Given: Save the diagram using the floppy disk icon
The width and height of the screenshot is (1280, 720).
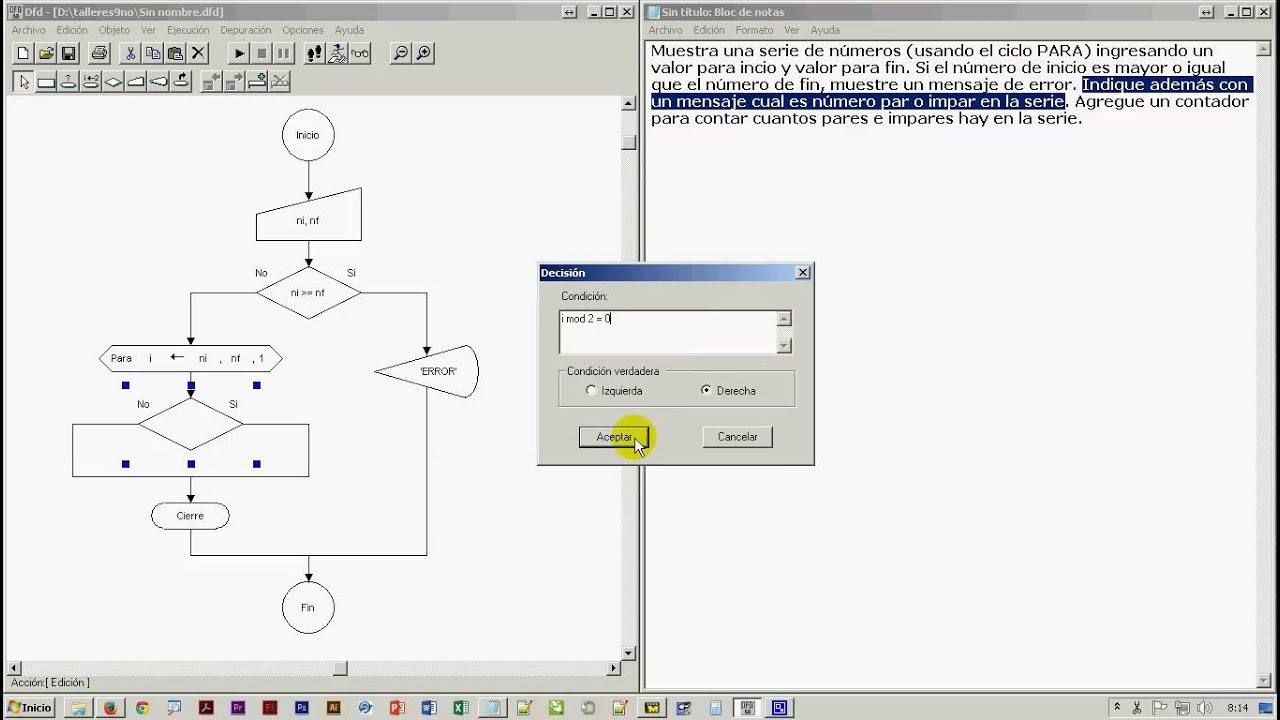Looking at the screenshot, I should click(x=68, y=53).
